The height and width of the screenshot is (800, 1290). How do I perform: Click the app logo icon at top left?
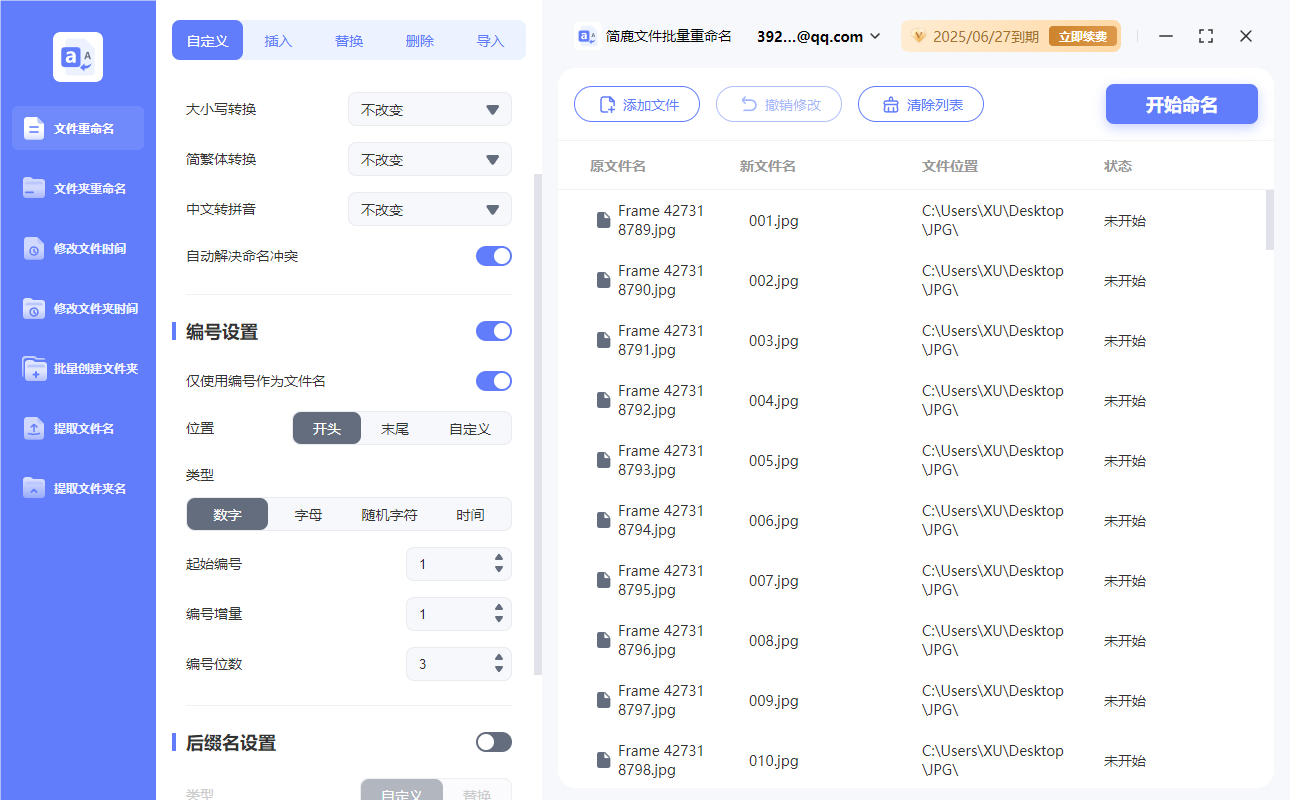pyautogui.click(x=77, y=57)
